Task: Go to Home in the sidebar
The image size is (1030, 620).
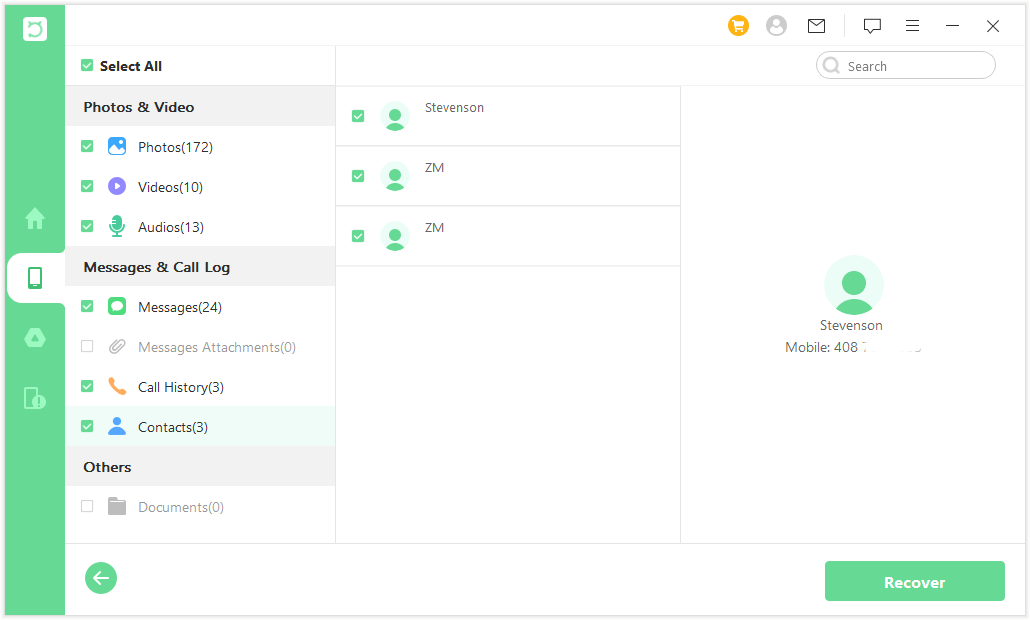Action: coord(35,218)
